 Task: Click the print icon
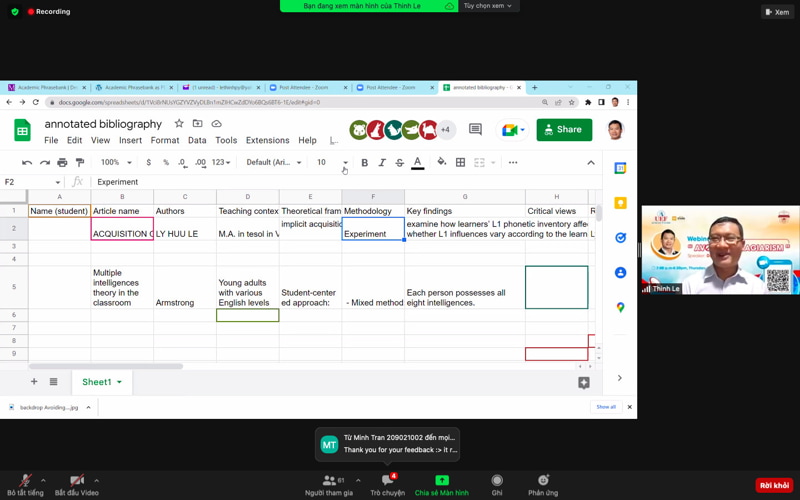tap(62, 162)
